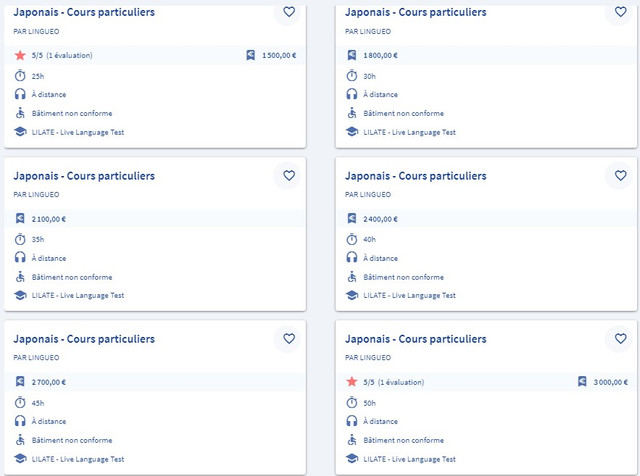Favorite the 1 800,00 € course with heart icon
This screenshot has height=476, width=640.
[x=620, y=12]
